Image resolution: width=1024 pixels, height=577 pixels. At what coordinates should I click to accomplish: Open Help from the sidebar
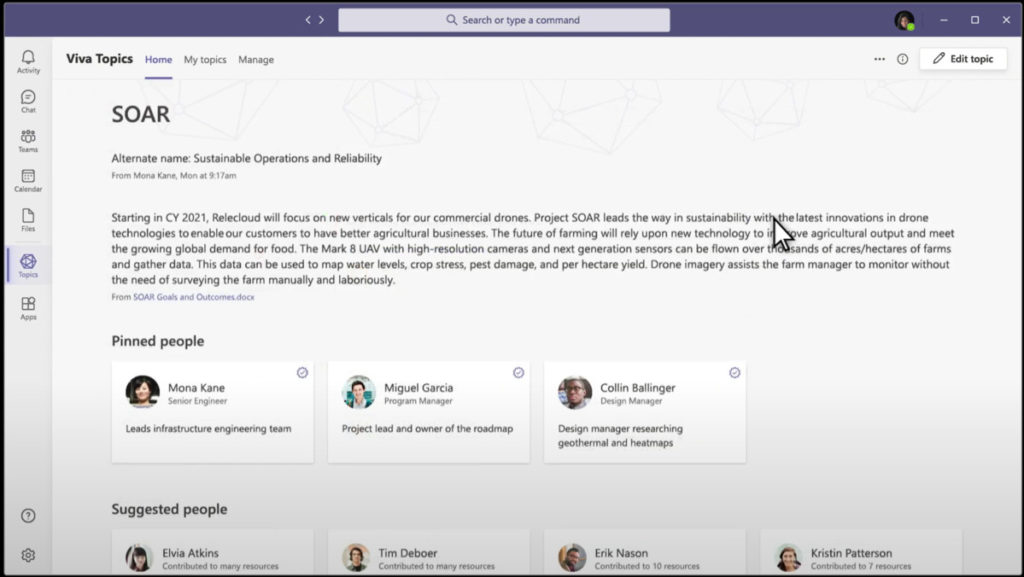(28, 516)
